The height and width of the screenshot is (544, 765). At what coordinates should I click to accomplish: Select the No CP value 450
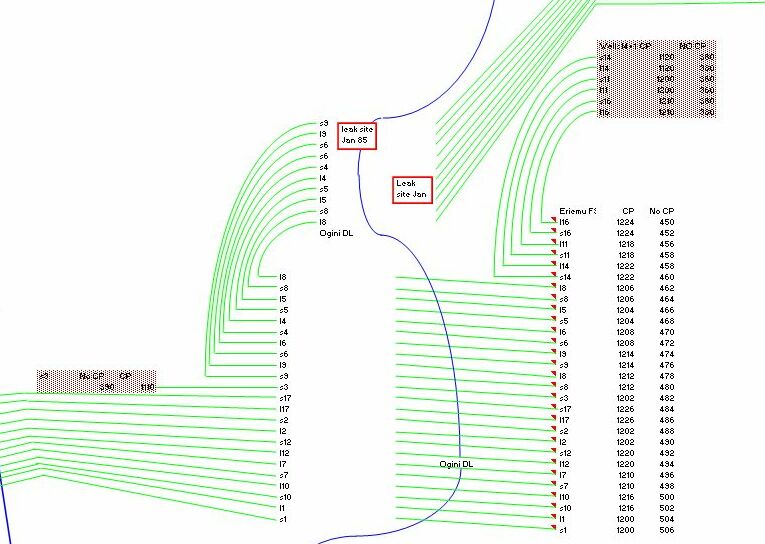[666, 222]
